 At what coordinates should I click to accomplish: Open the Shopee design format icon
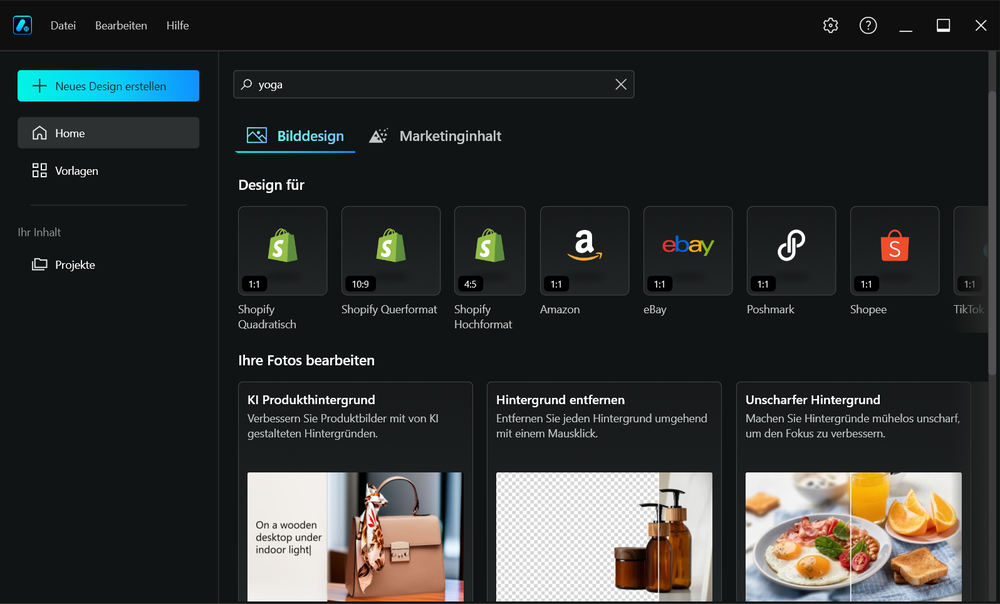pyautogui.click(x=893, y=250)
